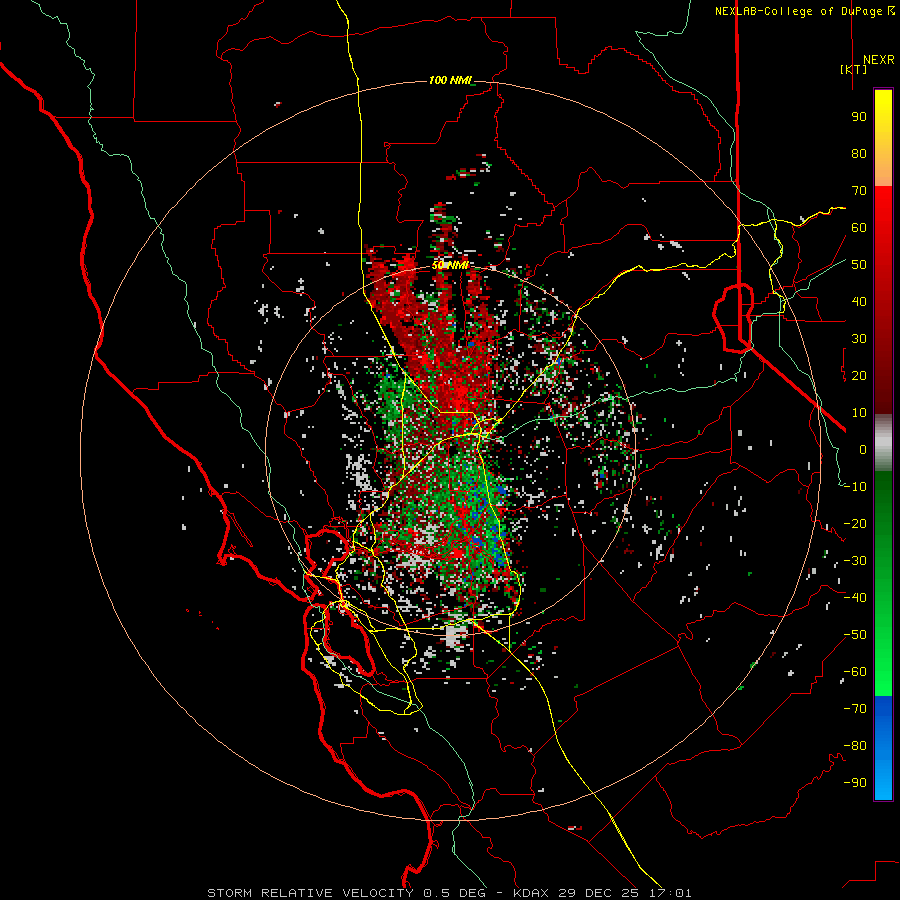The width and height of the screenshot is (900, 900).
Task: Click the positive 30 tick label on the scale
Action: (859, 339)
